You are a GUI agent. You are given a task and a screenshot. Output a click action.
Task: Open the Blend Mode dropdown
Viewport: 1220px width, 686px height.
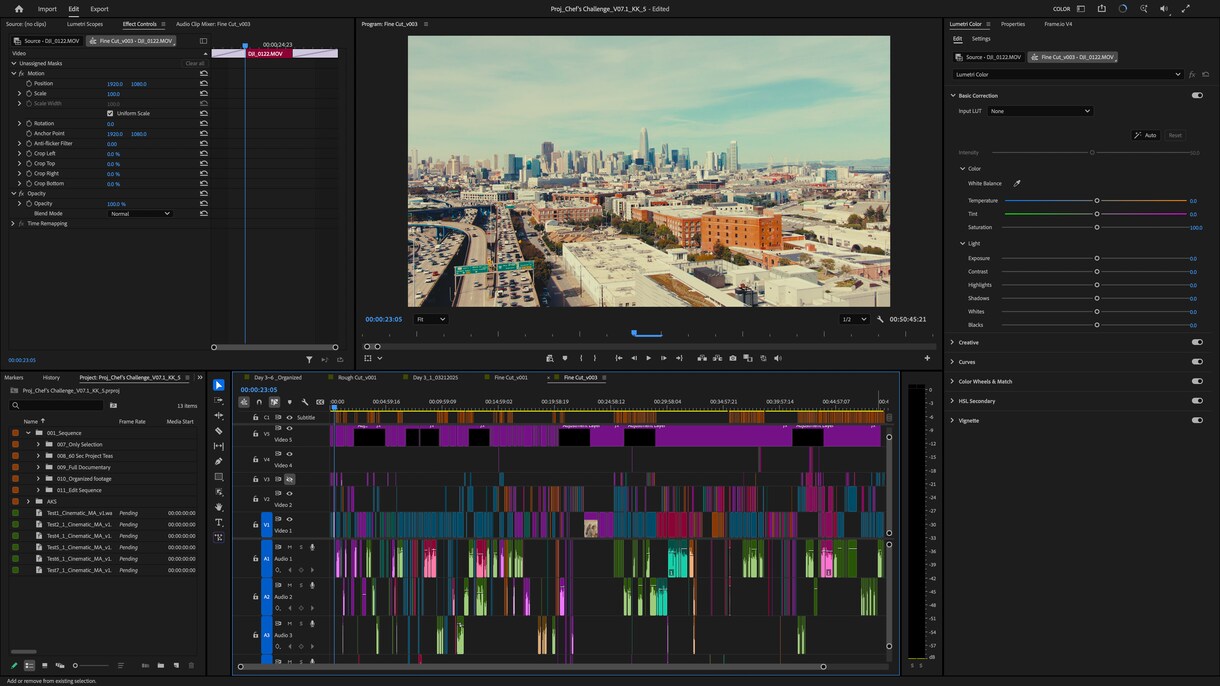pos(140,214)
